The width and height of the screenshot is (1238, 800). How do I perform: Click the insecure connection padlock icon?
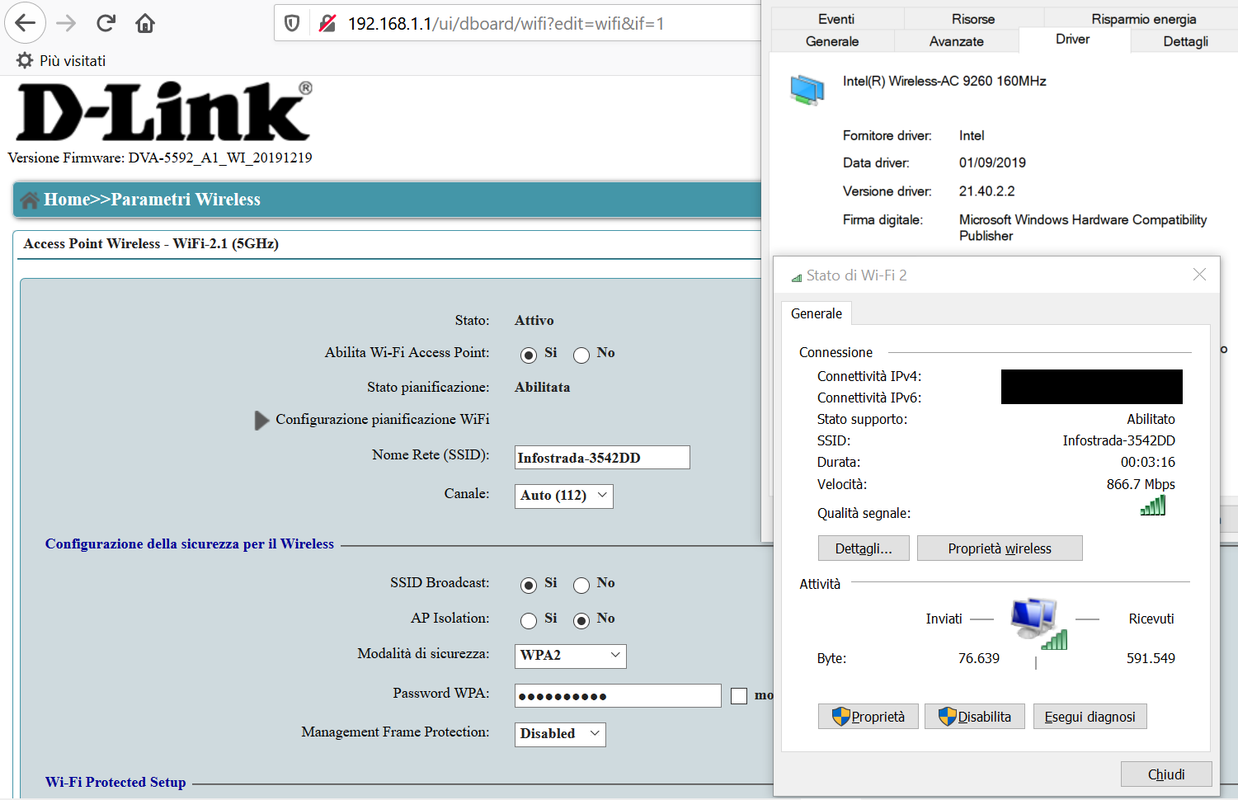pyautogui.click(x=326, y=23)
